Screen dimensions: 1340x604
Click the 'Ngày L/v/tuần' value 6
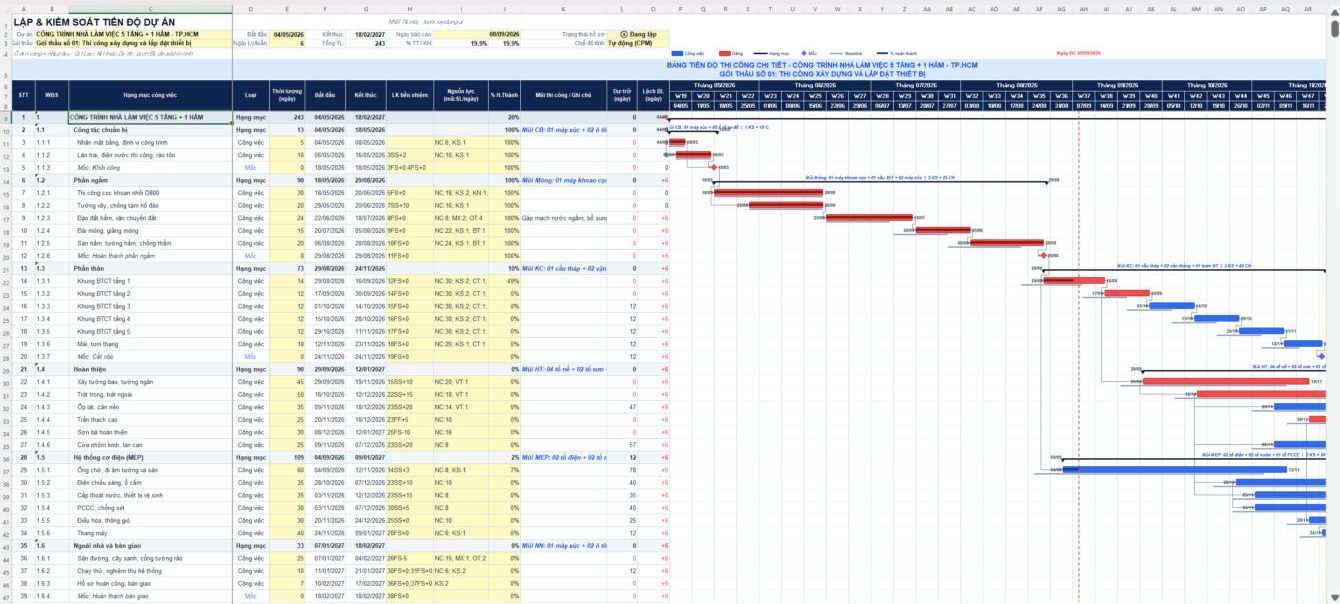point(287,43)
